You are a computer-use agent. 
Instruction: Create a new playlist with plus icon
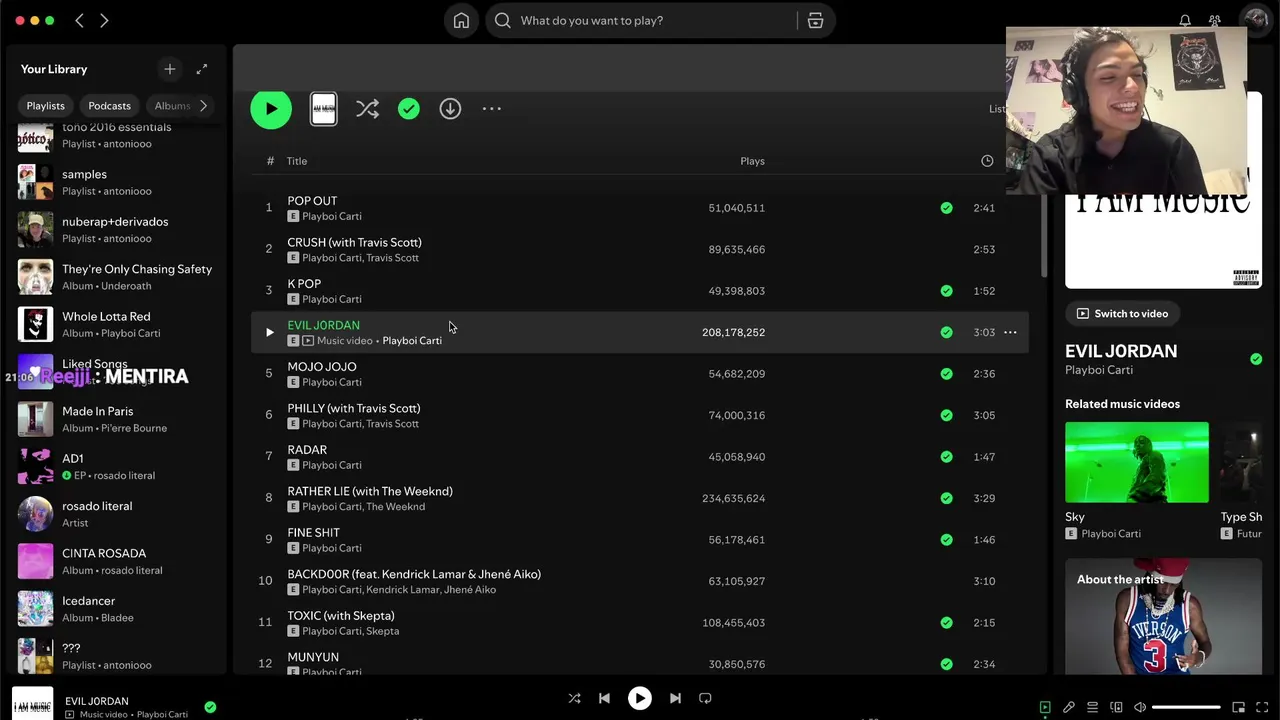tap(170, 69)
